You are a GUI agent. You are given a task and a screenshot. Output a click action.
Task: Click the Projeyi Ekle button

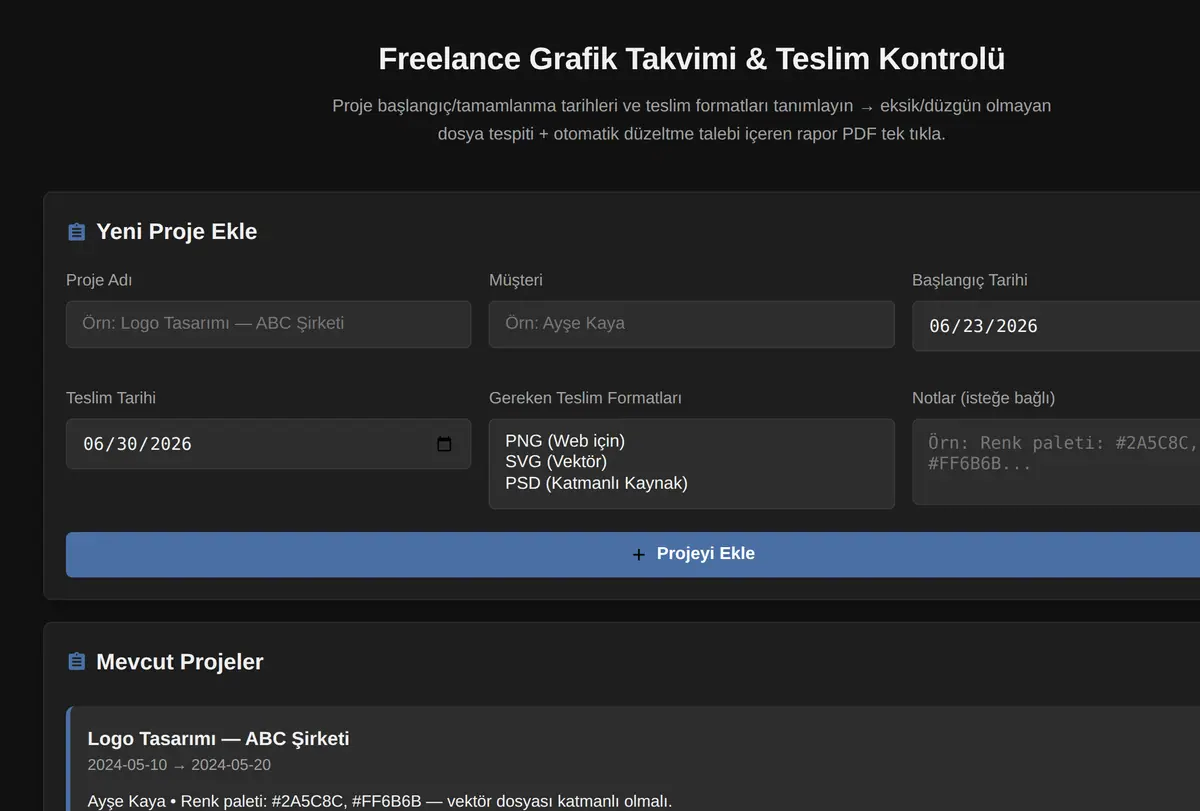[x=633, y=554]
